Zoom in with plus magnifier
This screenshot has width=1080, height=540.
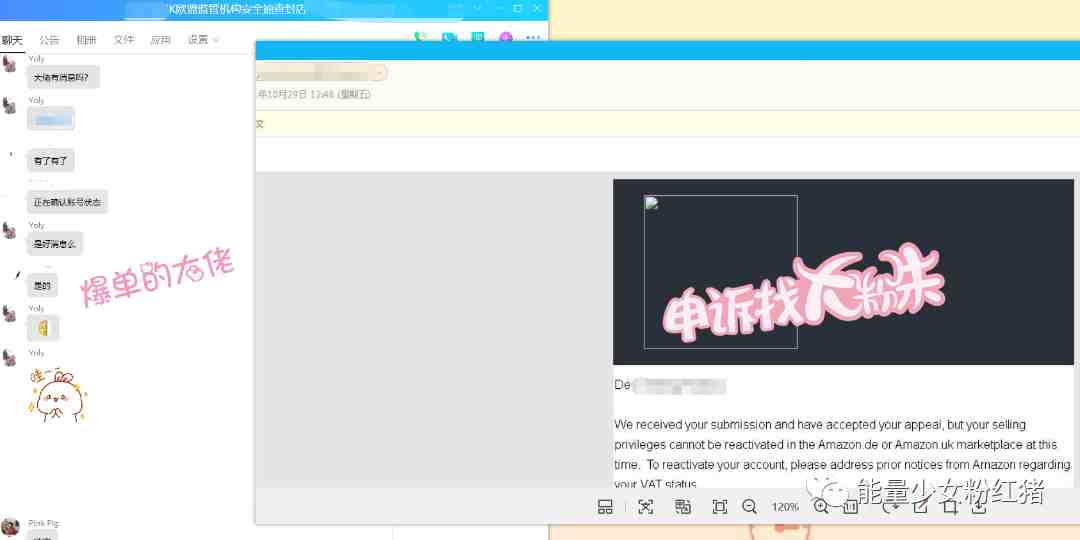click(821, 508)
